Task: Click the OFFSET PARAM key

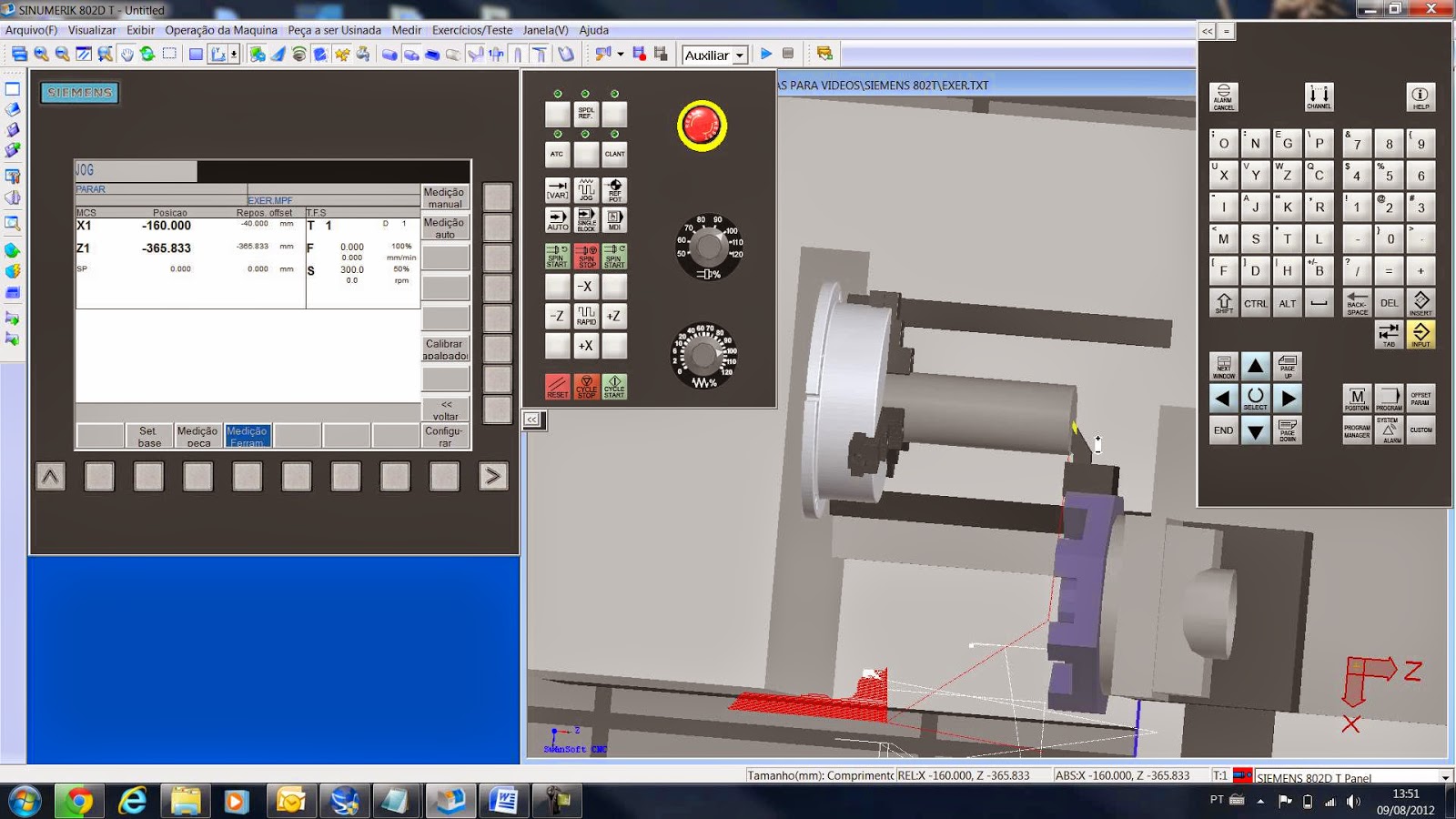Action: 1421,398
